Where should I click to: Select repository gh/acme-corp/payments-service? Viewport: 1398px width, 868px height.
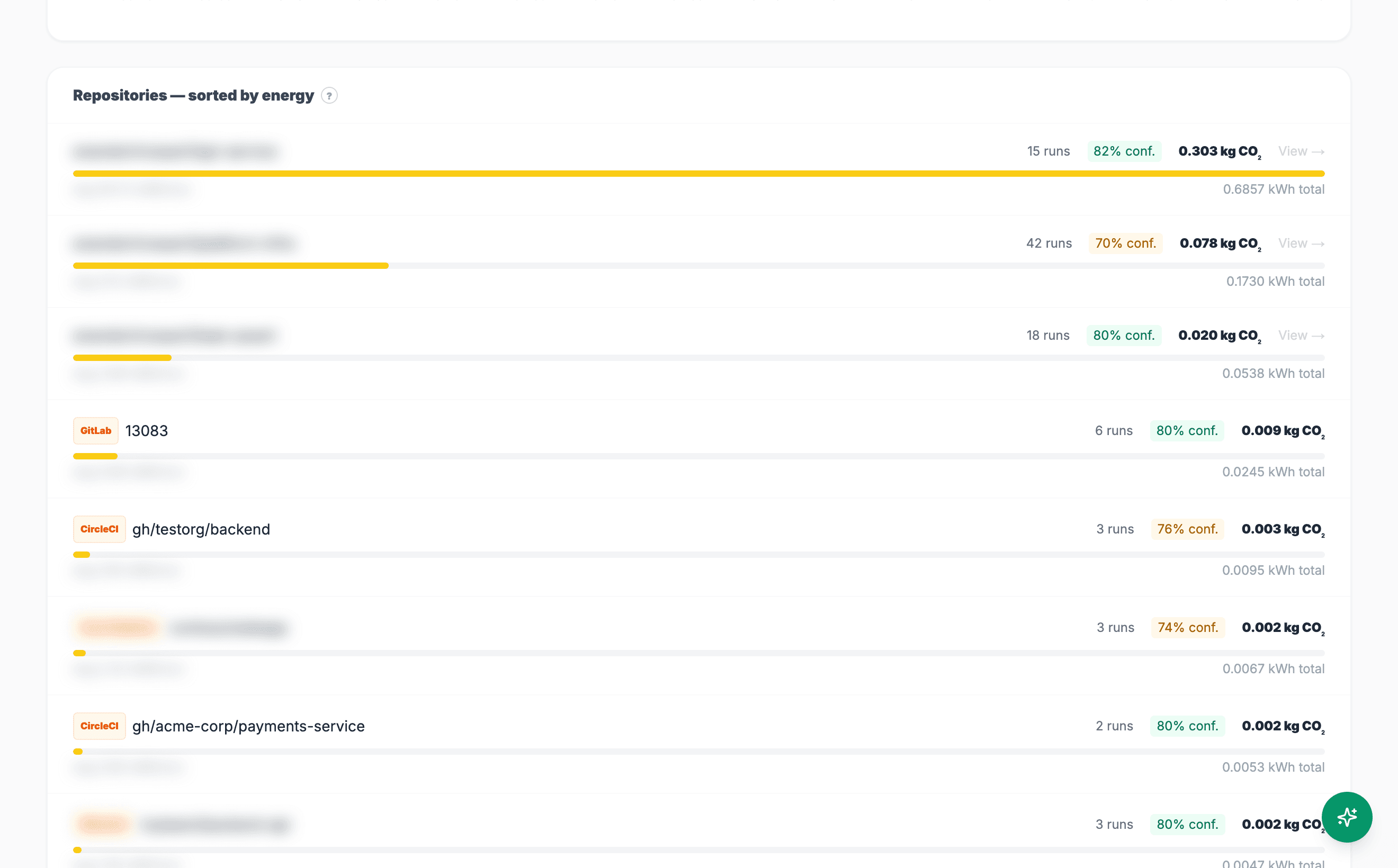pyautogui.click(x=249, y=726)
